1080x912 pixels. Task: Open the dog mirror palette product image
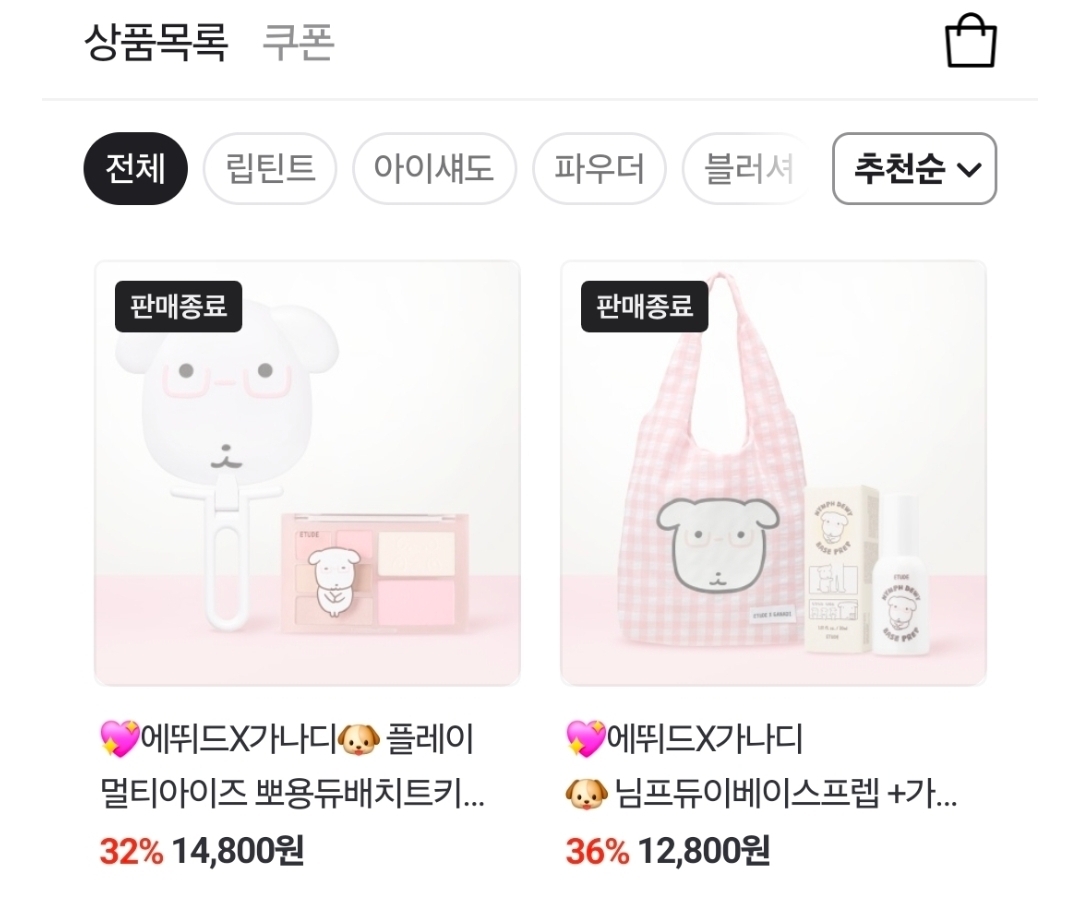307,473
